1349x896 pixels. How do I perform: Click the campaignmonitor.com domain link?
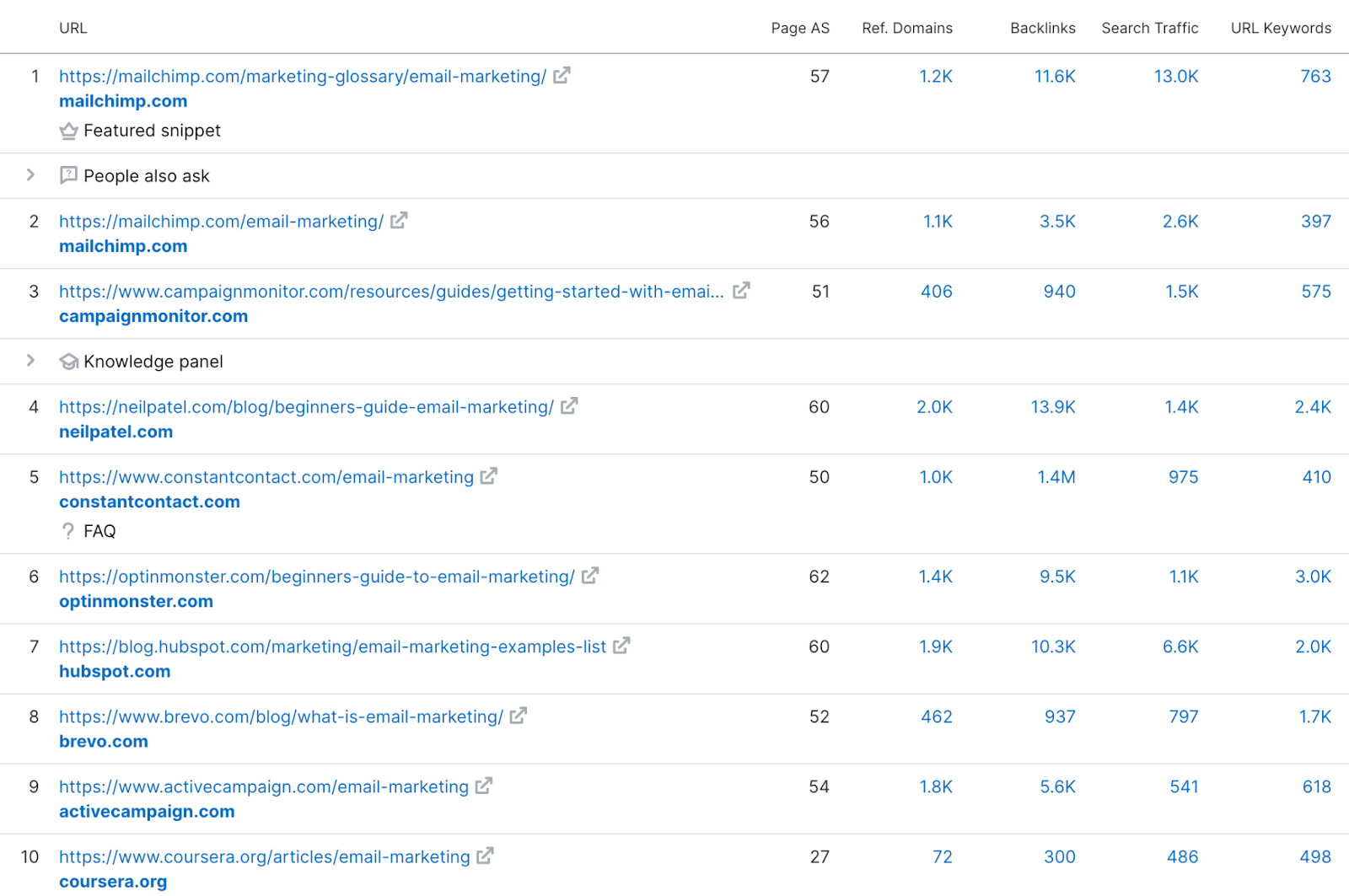click(153, 316)
